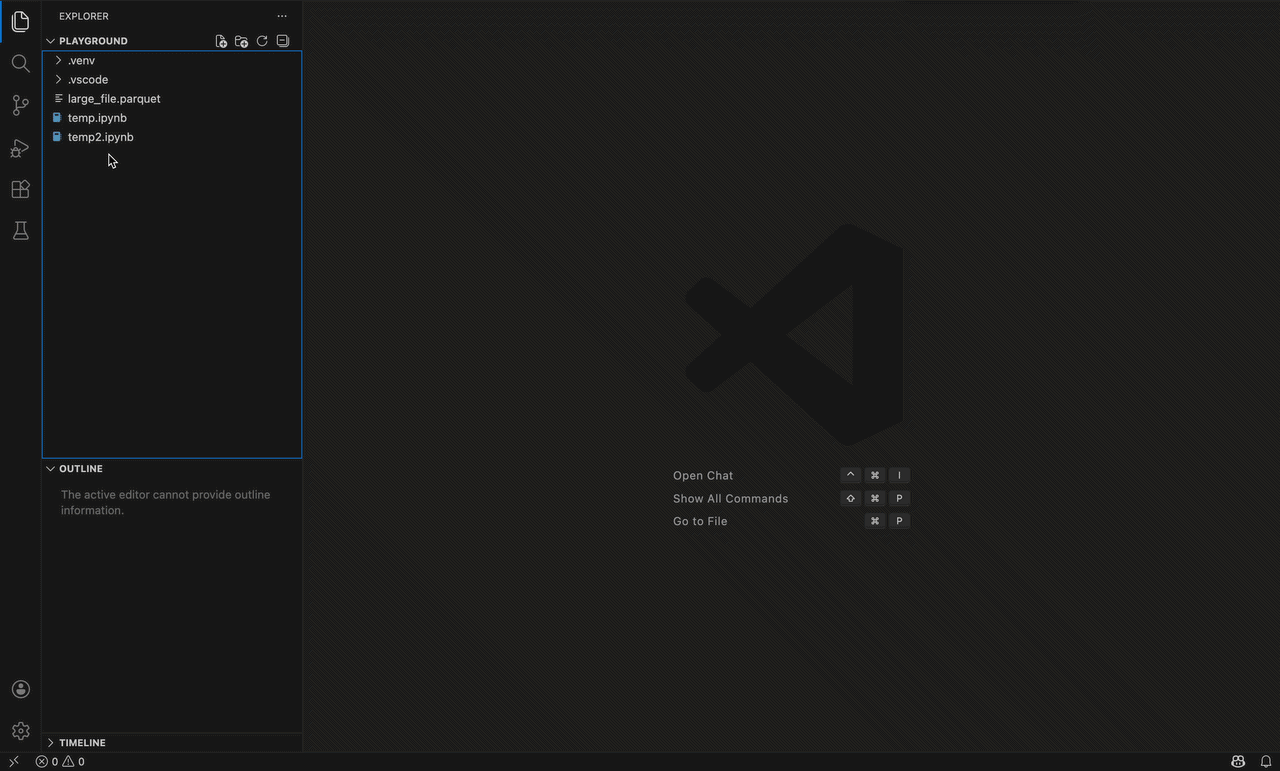Click the New File icon in Explorer

[221, 41]
